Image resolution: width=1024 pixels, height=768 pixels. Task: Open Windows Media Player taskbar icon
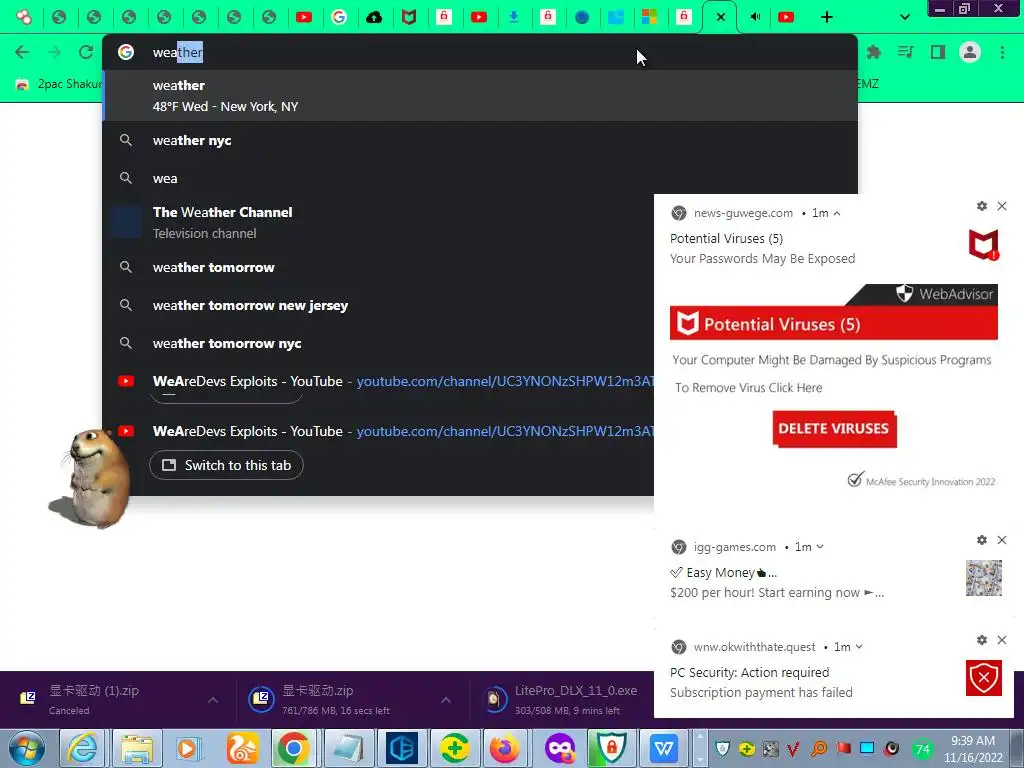[x=189, y=748]
